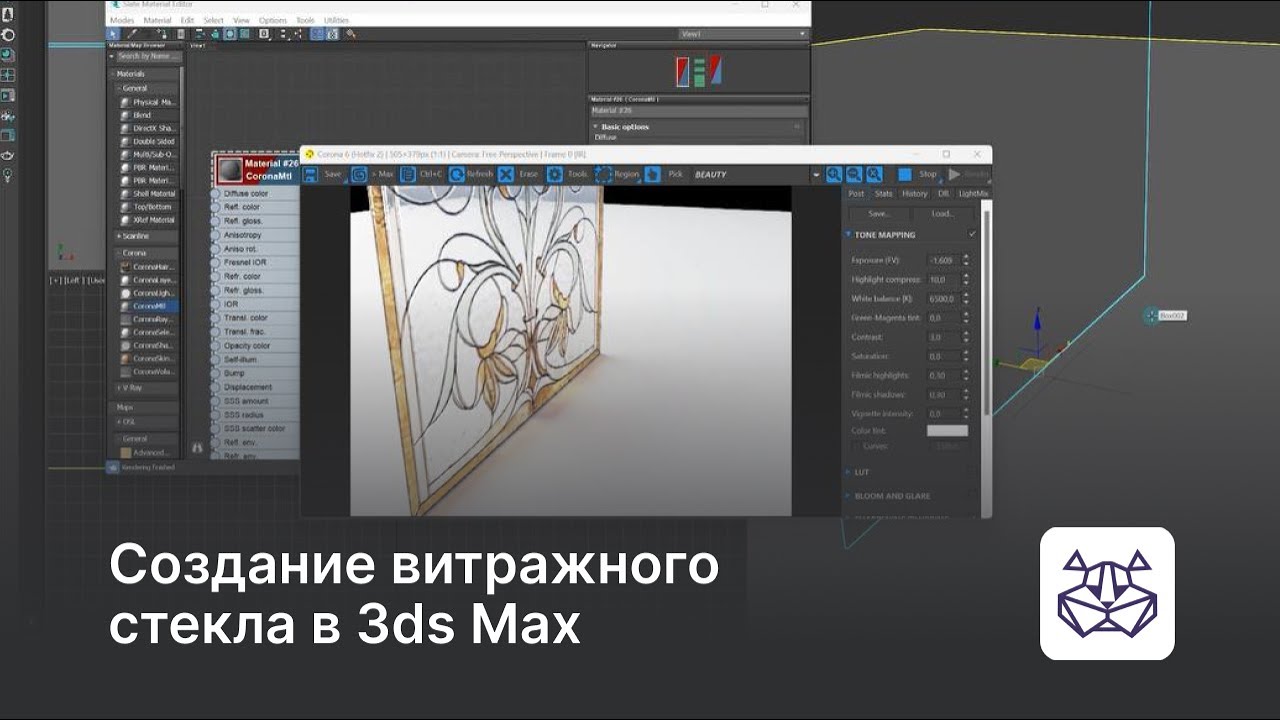Click the binoculars icon below node view
Image resolution: width=1280 pixels, height=720 pixels.
tap(197, 449)
